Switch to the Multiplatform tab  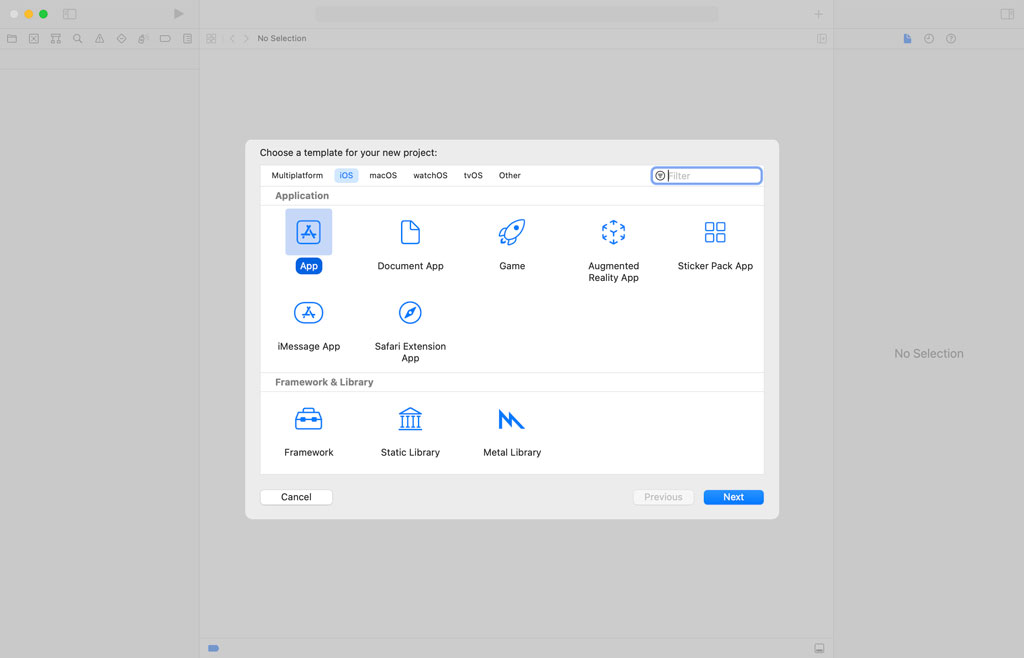(x=297, y=175)
